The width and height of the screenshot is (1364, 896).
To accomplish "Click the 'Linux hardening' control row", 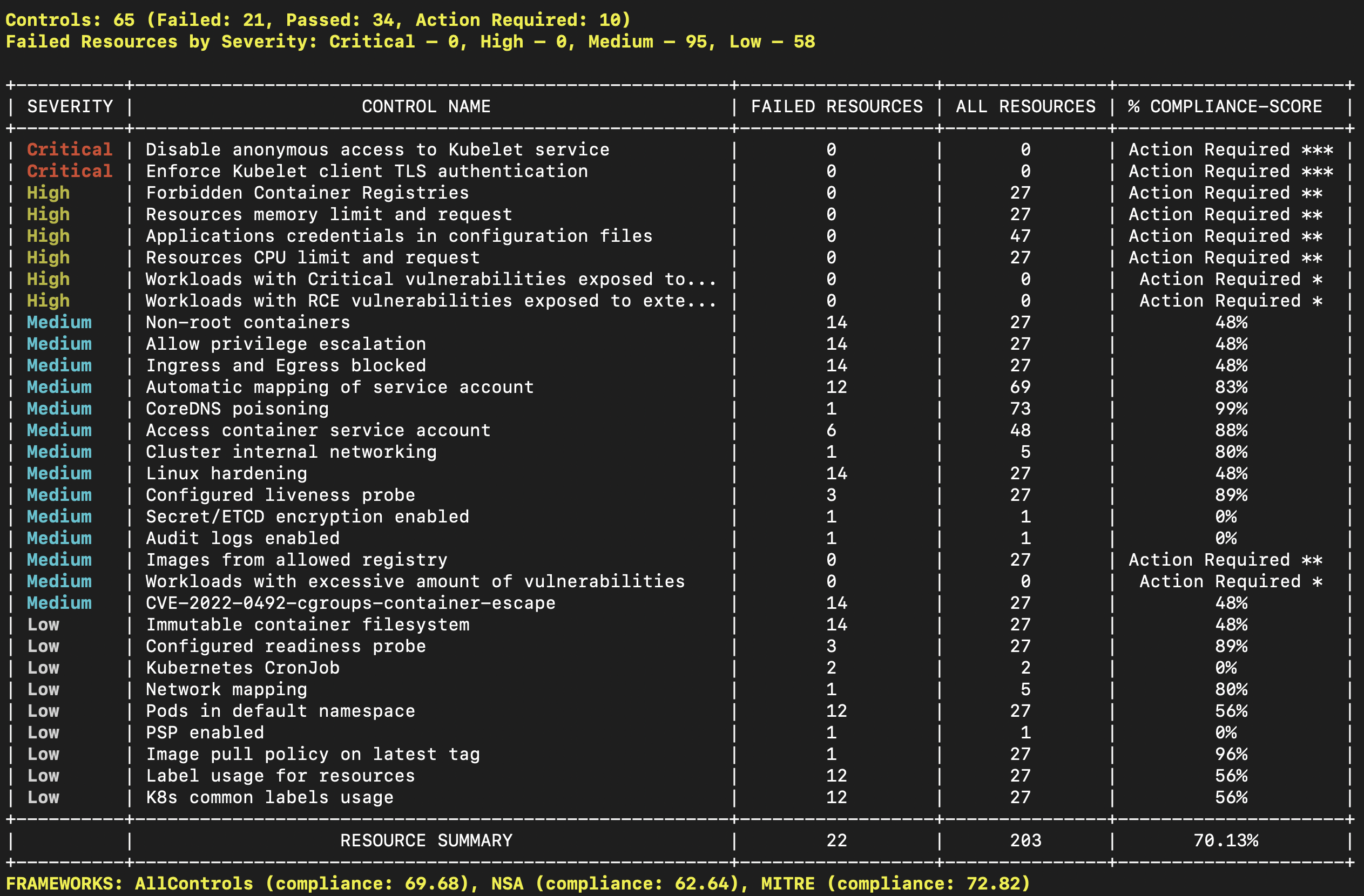I will (226, 474).
